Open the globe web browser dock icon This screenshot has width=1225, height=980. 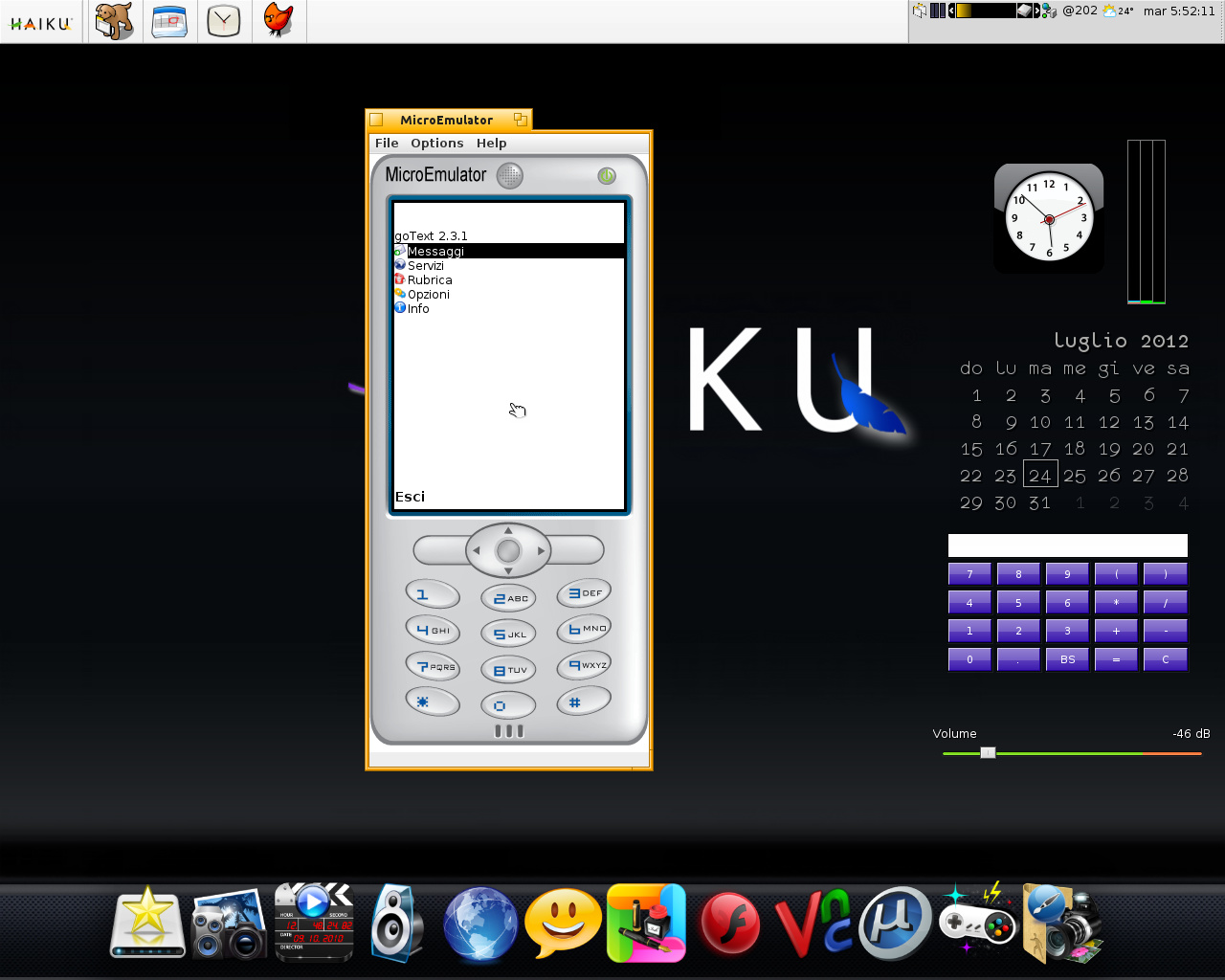click(x=480, y=924)
